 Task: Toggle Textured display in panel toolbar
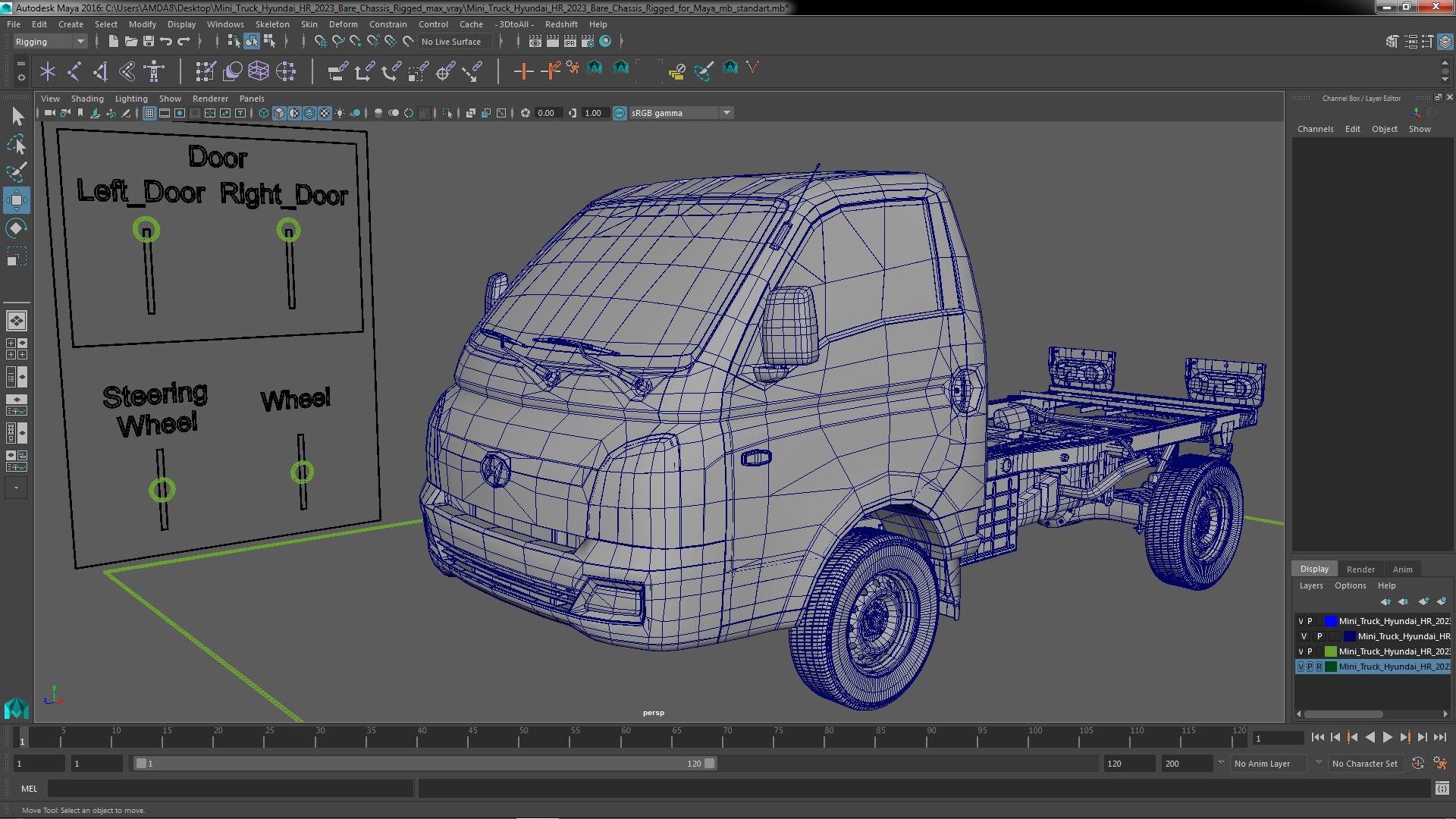pos(325,113)
